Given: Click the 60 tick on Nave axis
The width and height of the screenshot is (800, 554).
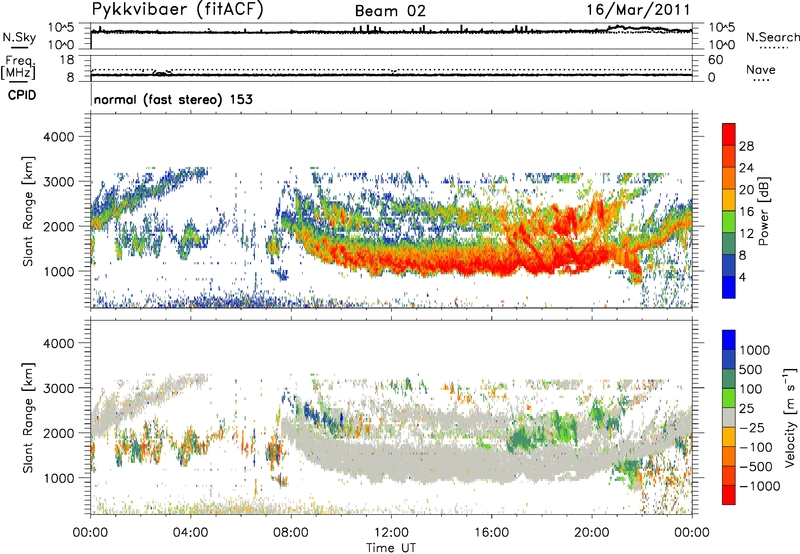Looking at the screenshot, I should click(716, 60).
